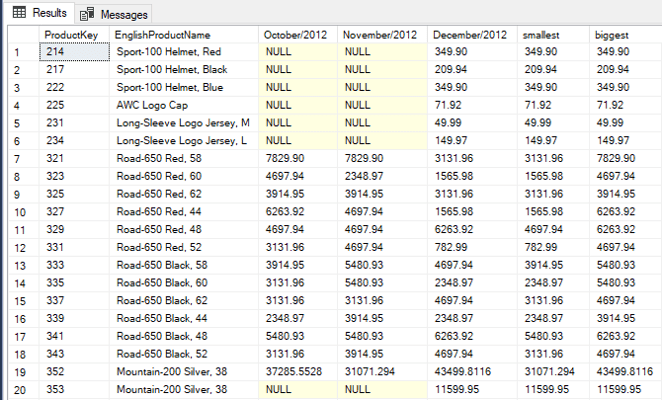The image size is (662, 400).
Task: Click the 31071.294 value in November/2012 column
Action: [x=382, y=370]
